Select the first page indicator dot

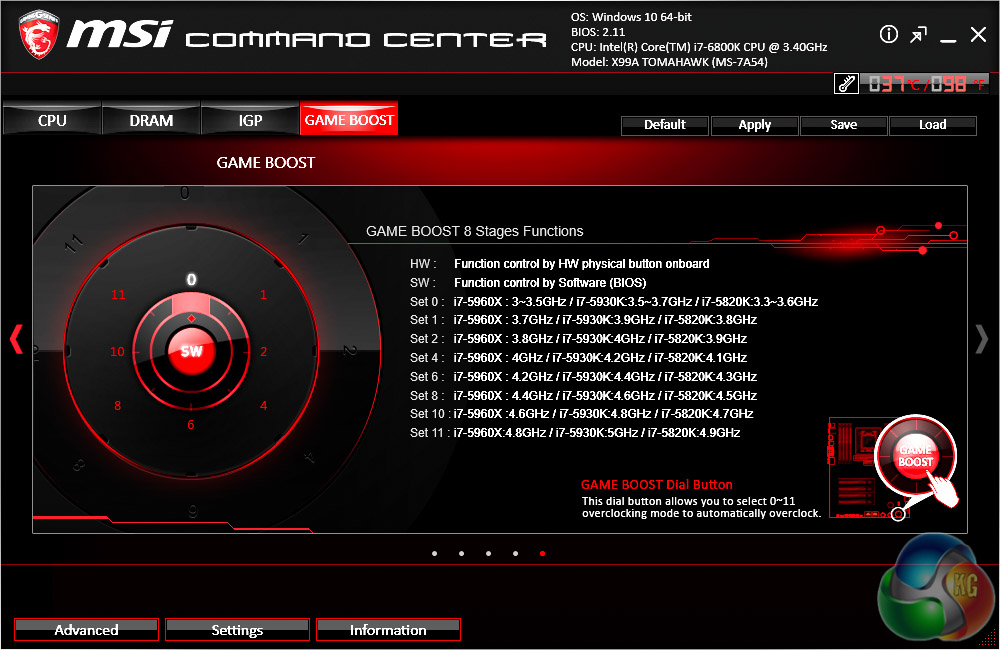click(x=434, y=554)
